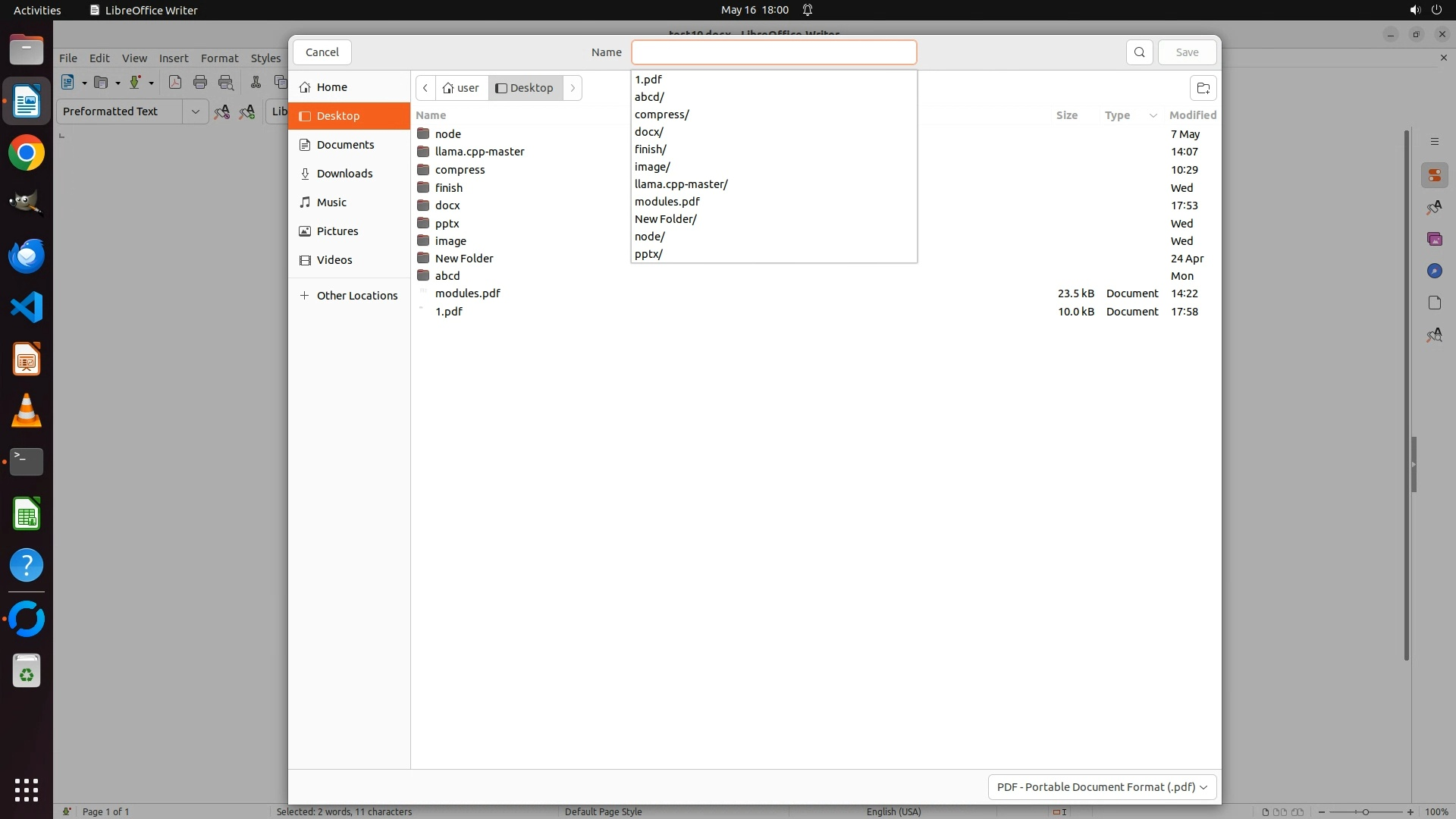This screenshot has height=819, width=1456.
Task: Click the Print toolbar icon
Action: (x=200, y=83)
